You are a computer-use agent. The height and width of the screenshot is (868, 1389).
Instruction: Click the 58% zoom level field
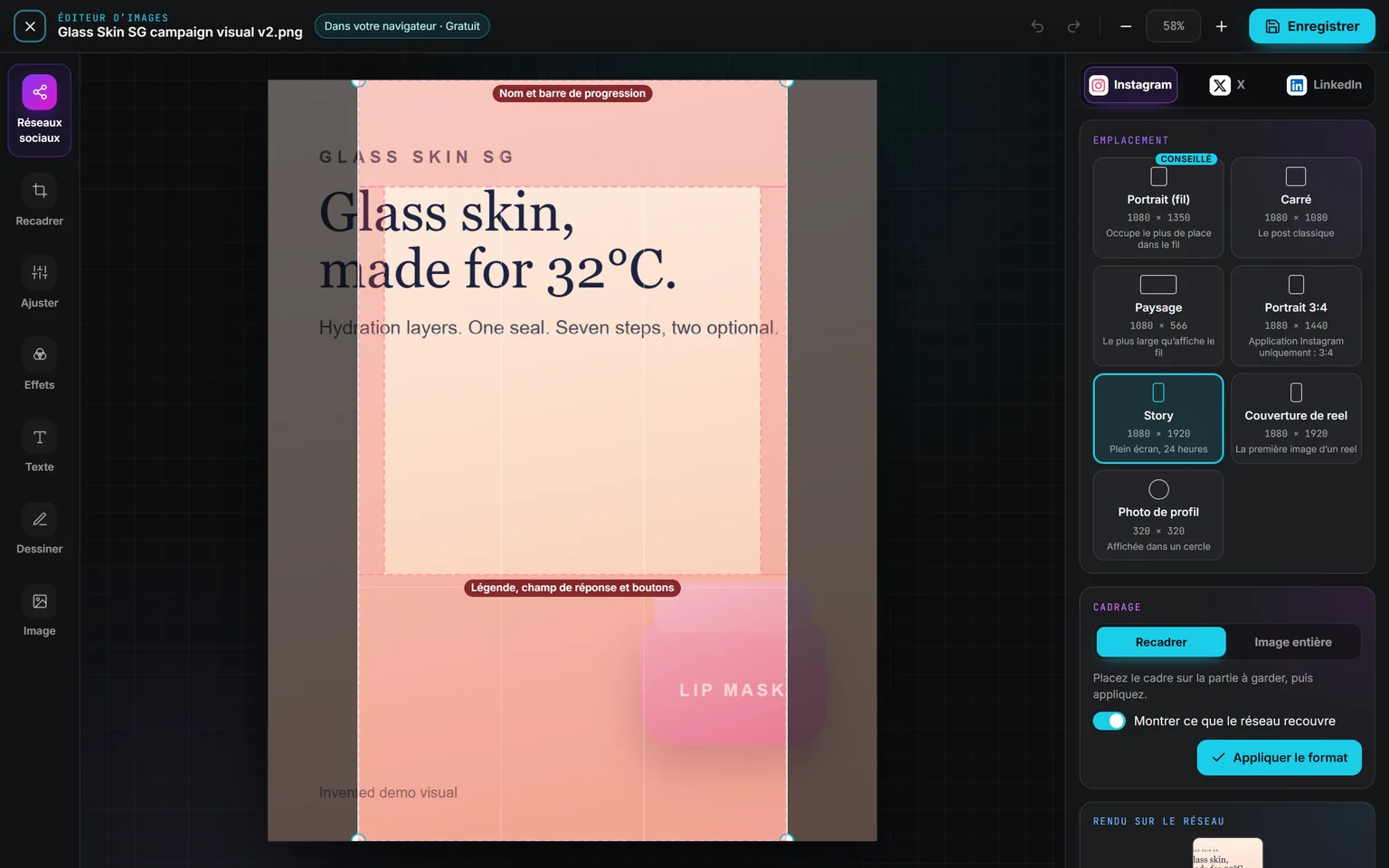1174,26
